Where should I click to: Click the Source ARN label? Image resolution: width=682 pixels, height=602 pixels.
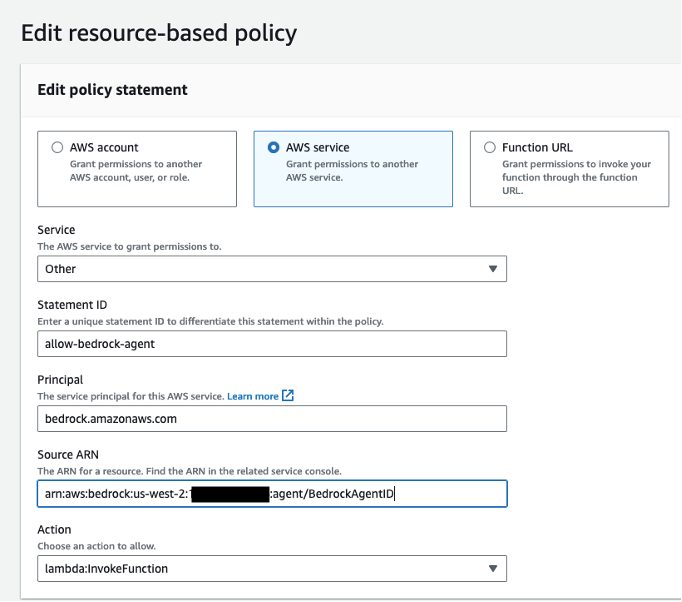[x=68, y=455]
